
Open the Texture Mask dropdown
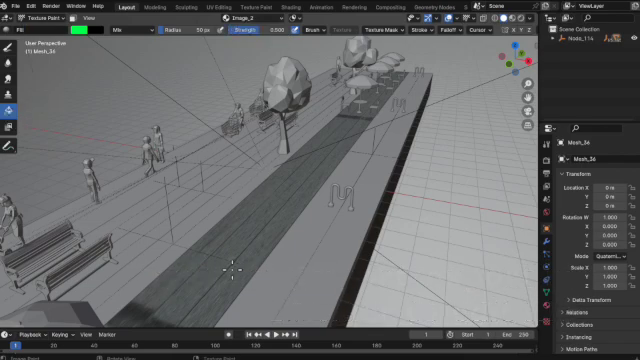tap(384, 30)
